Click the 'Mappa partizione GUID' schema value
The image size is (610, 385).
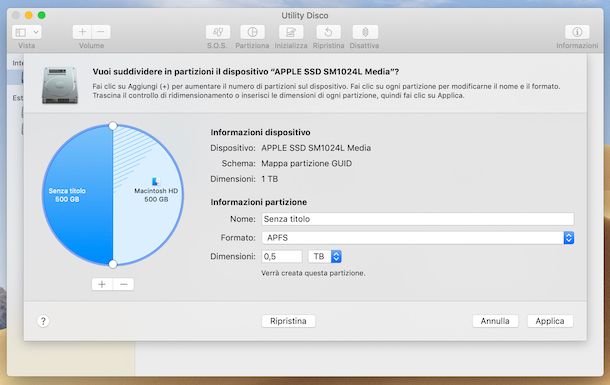coord(307,163)
